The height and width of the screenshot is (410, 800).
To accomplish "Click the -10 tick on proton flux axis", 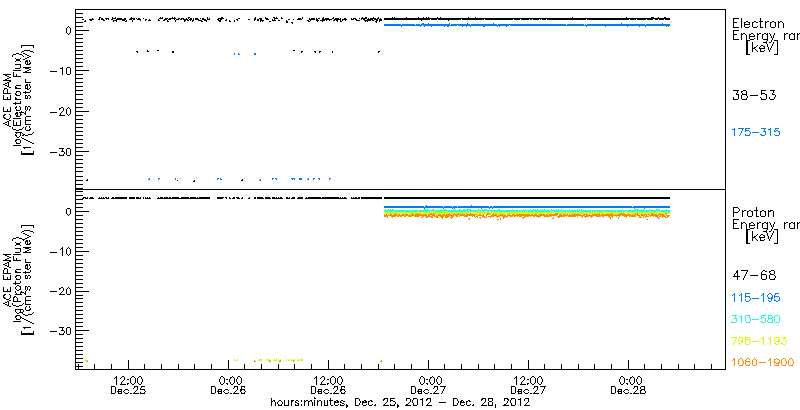I will [61, 251].
